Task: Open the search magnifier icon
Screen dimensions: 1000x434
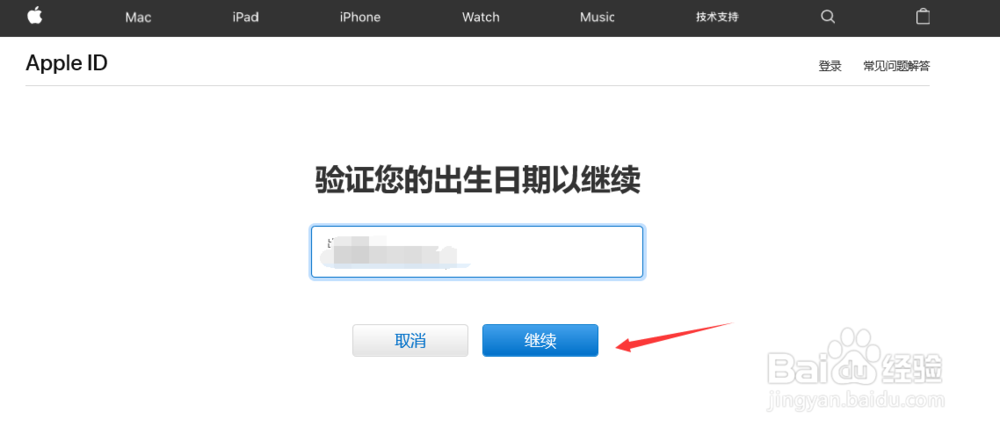Action: [x=828, y=17]
